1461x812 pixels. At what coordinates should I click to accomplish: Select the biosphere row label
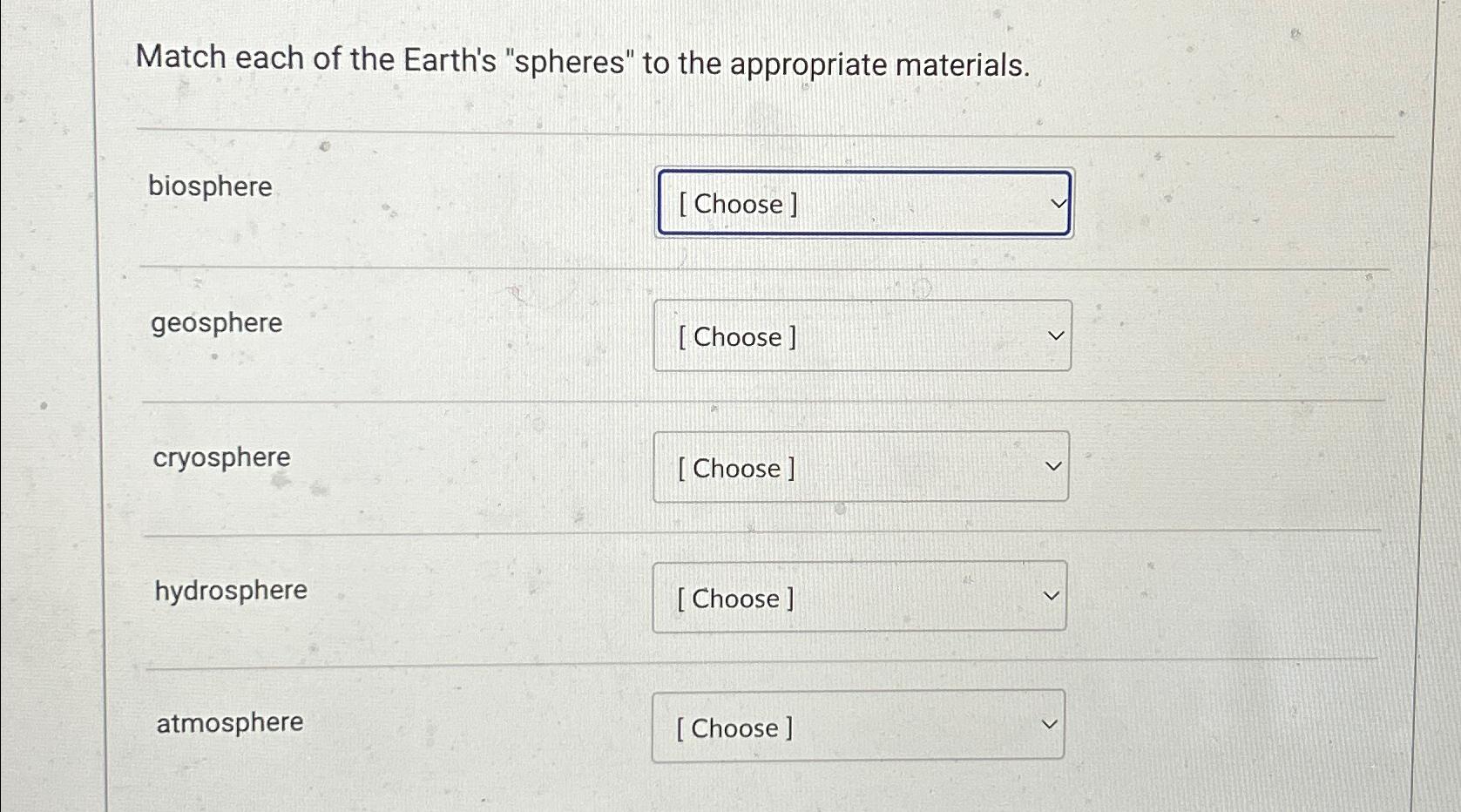[x=209, y=187]
